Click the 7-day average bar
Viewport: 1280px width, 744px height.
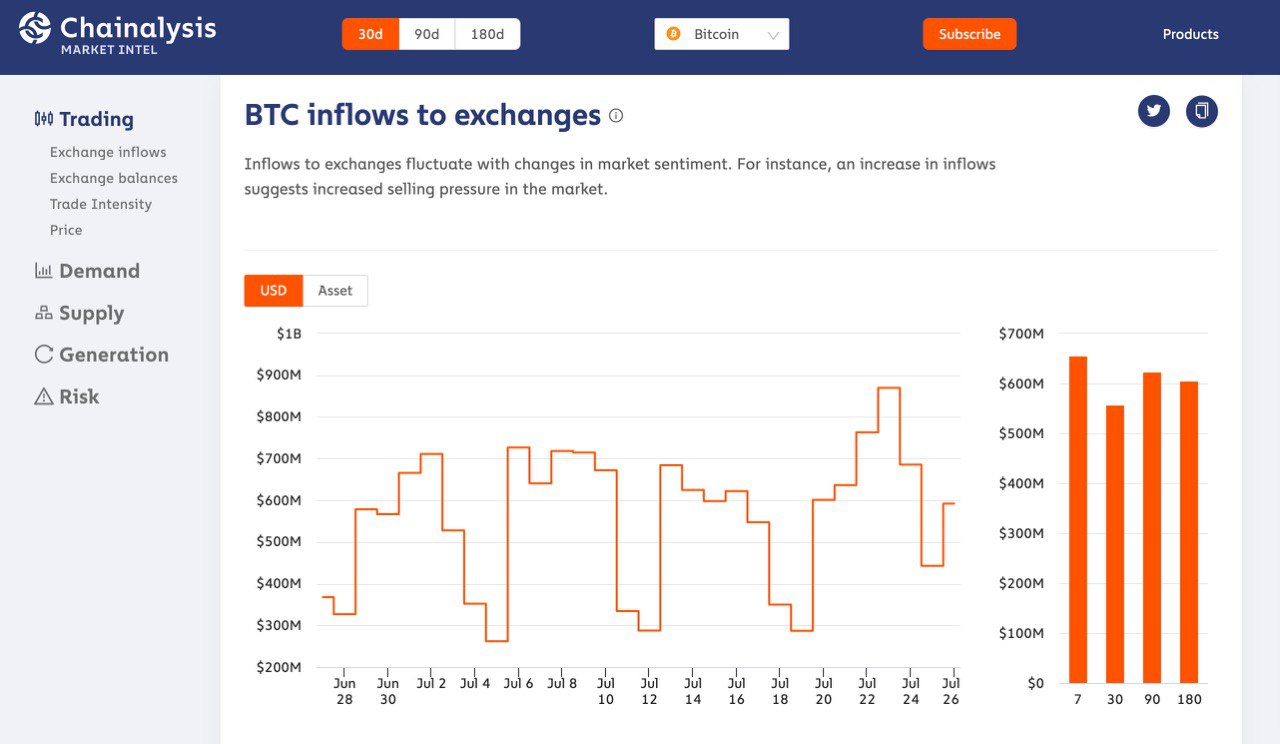point(1078,519)
